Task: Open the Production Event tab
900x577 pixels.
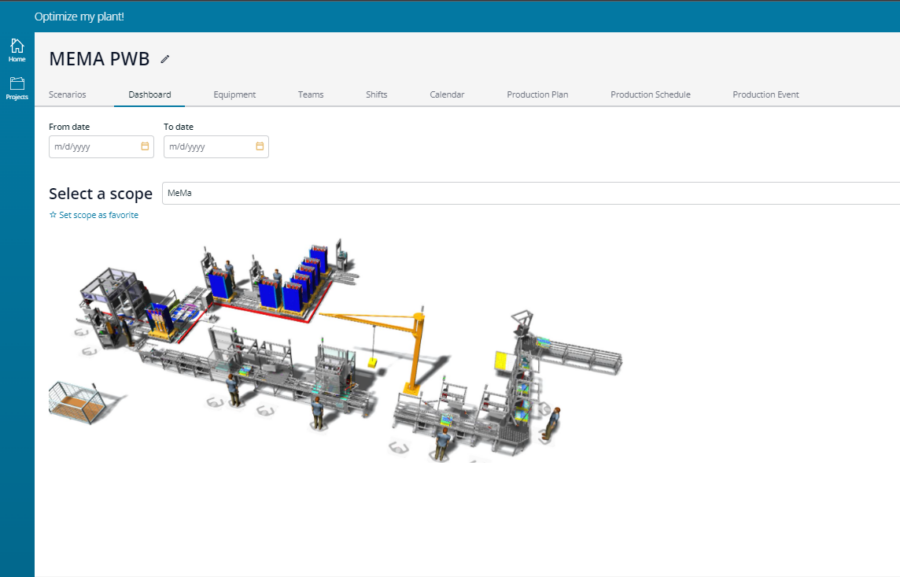Action: tap(765, 94)
